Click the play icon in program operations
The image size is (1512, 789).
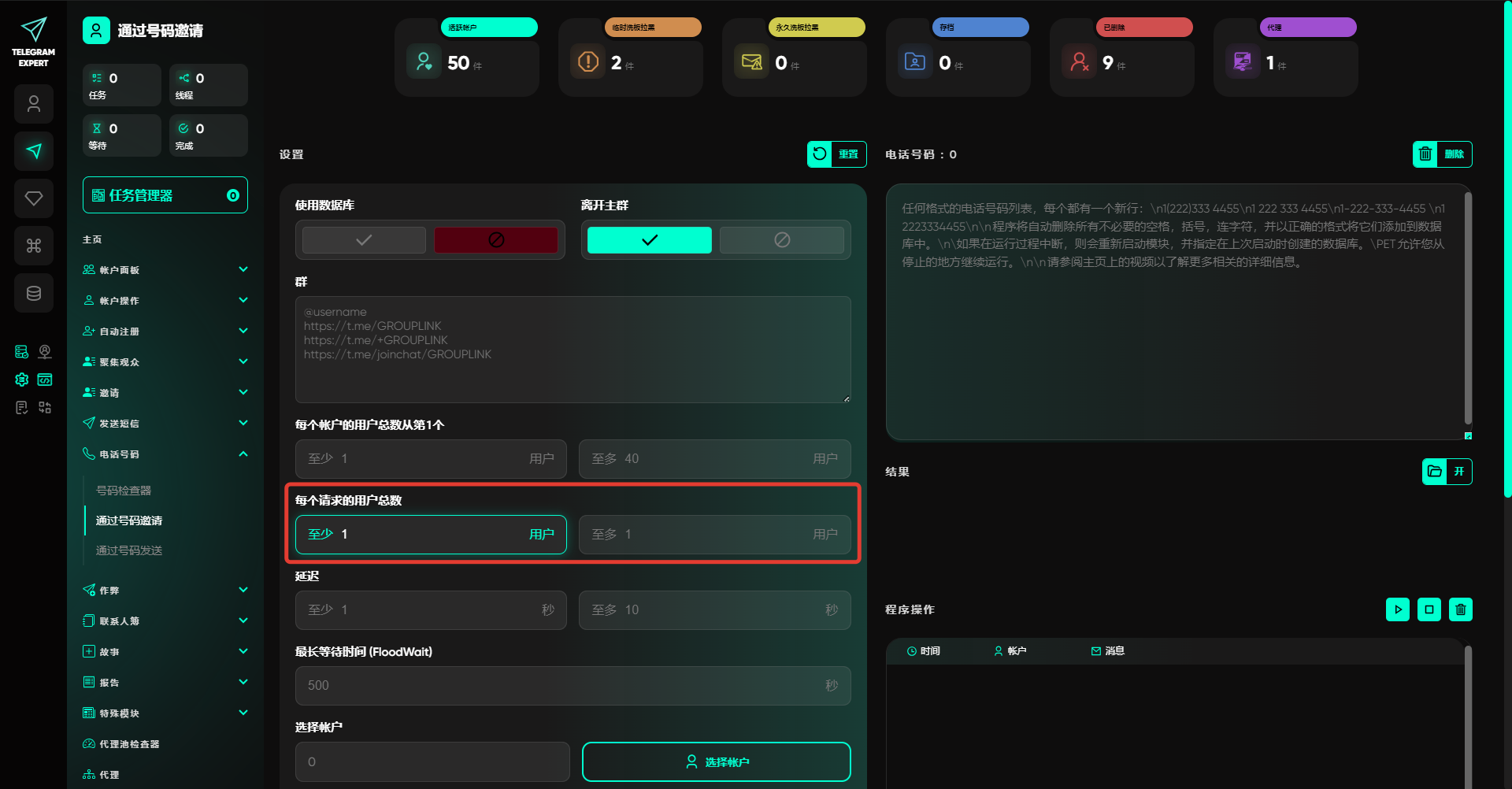[1397, 609]
